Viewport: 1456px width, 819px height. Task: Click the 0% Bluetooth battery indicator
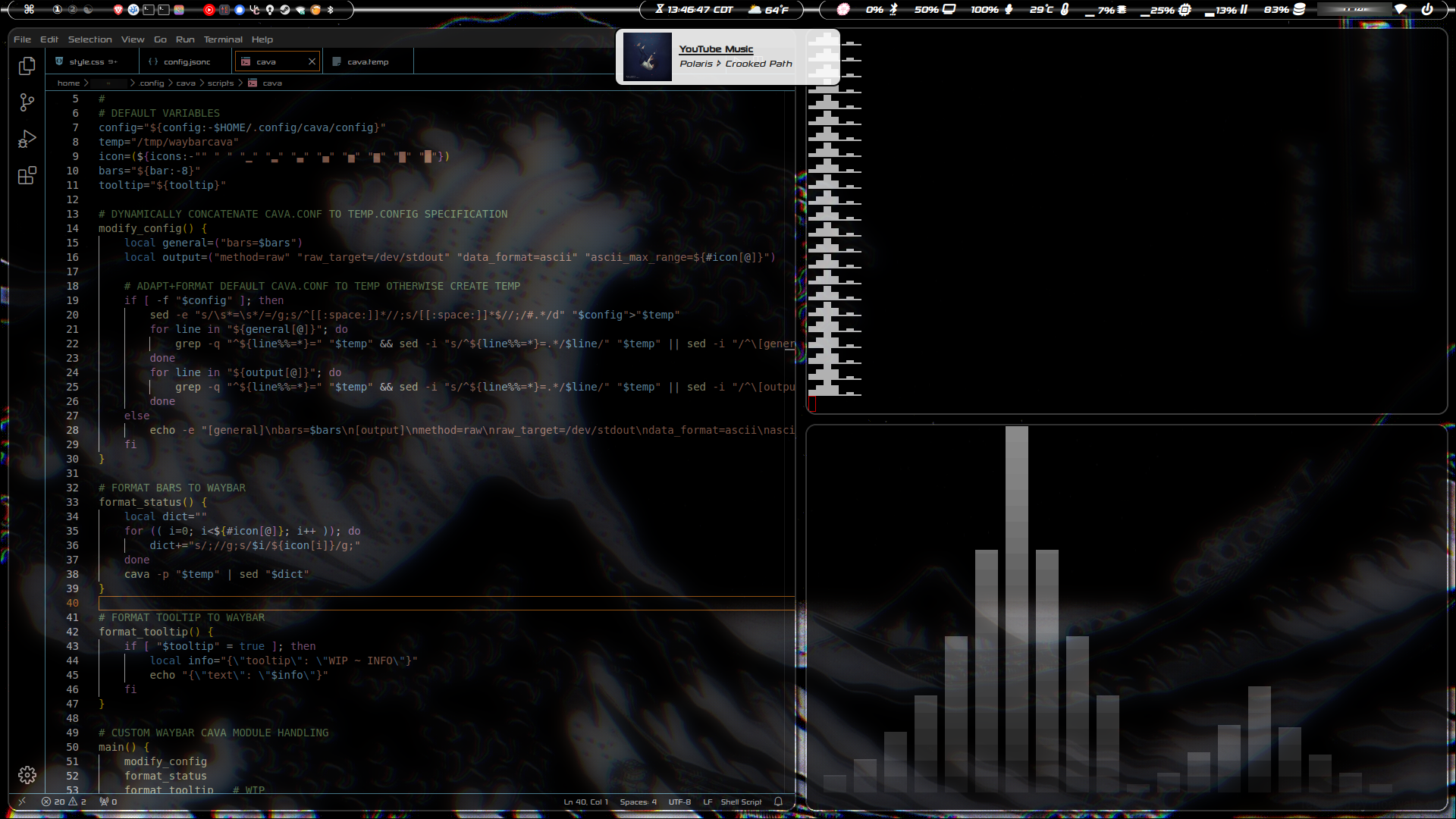pyautogui.click(x=882, y=10)
